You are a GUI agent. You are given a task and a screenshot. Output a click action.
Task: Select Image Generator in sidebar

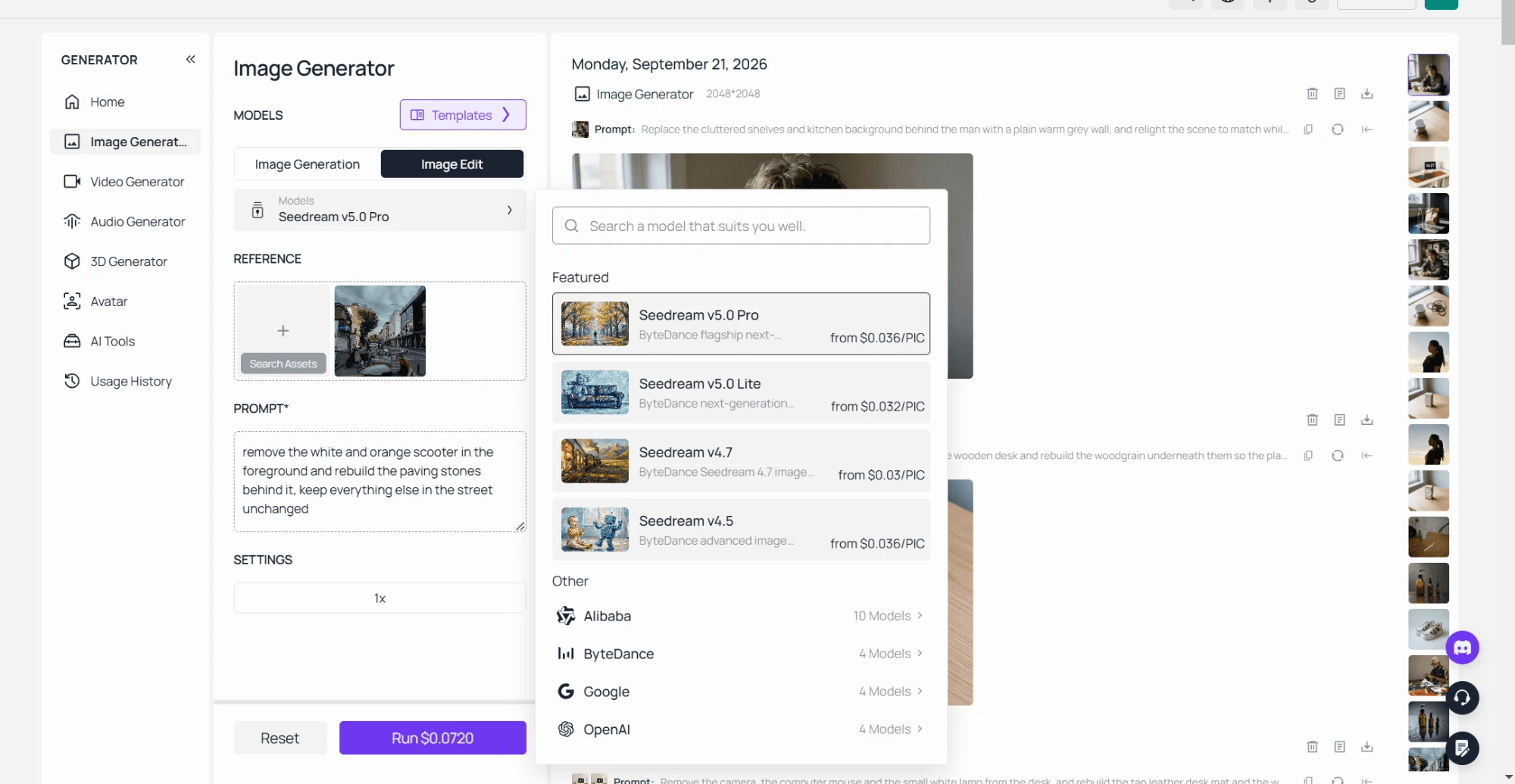(125, 142)
